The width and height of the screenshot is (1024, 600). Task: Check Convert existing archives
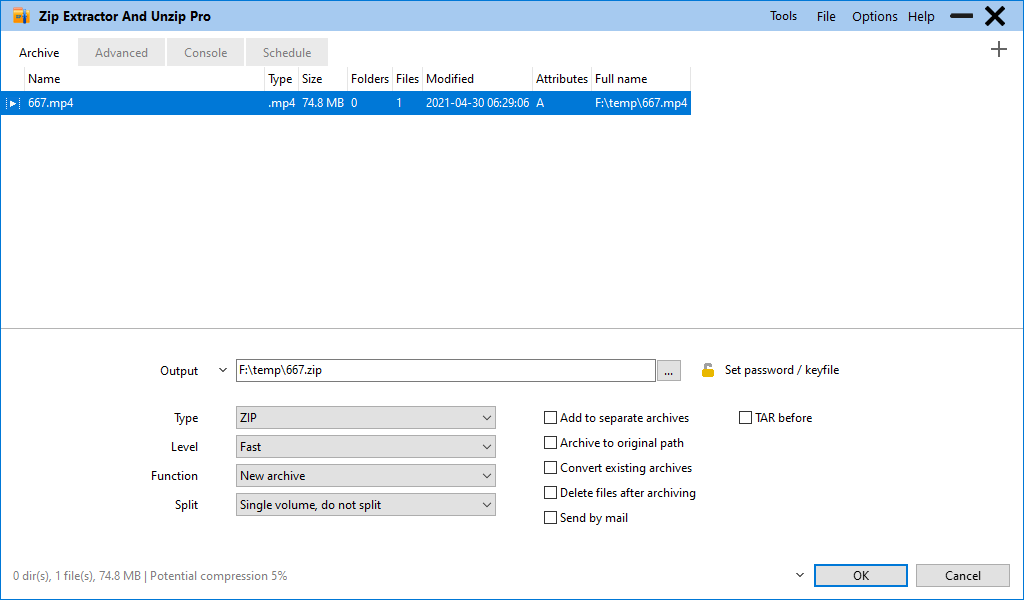pos(551,467)
